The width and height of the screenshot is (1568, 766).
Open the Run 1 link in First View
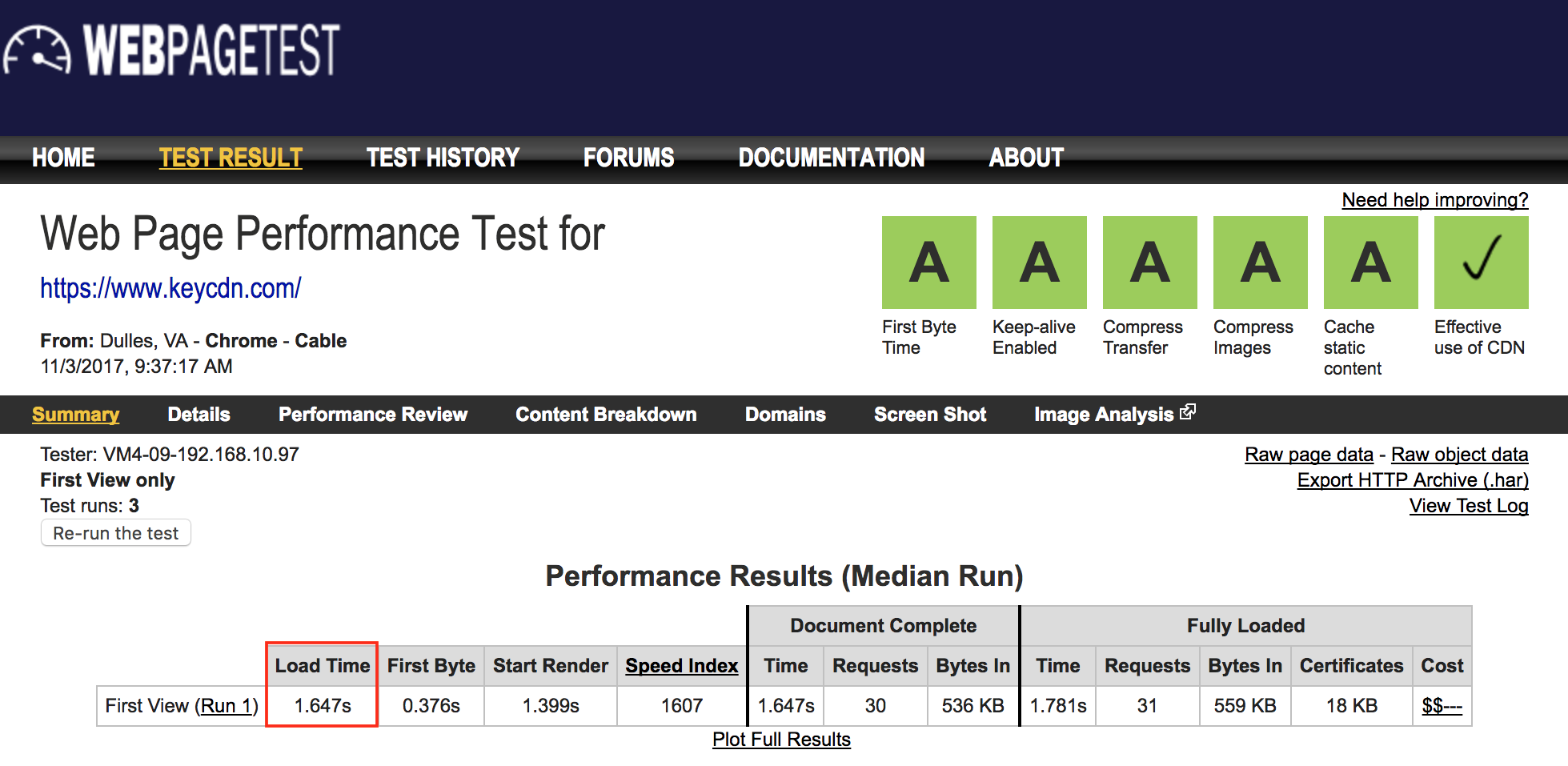(226, 706)
